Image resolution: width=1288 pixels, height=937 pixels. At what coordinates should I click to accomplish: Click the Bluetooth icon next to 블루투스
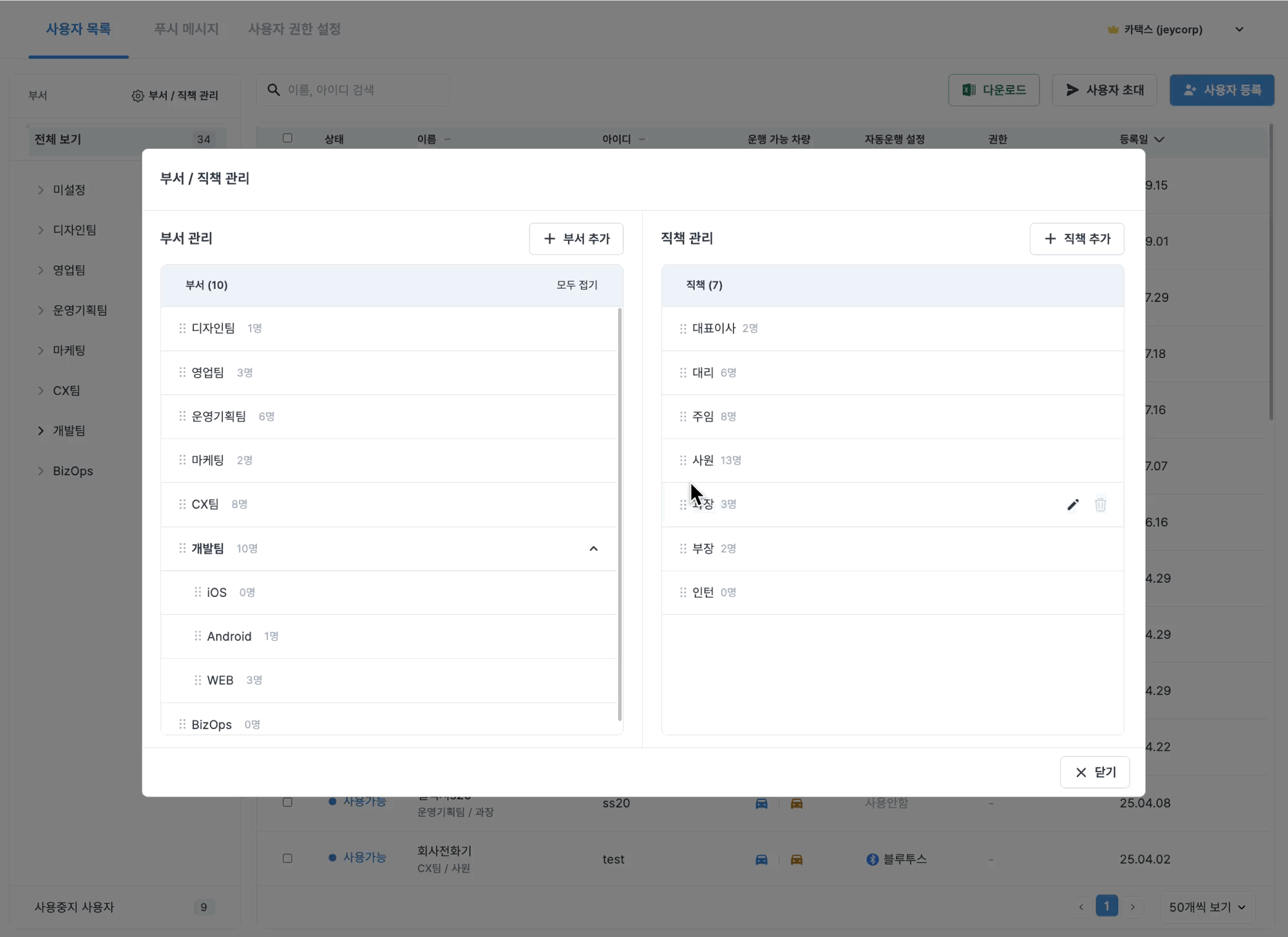coord(872,859)
